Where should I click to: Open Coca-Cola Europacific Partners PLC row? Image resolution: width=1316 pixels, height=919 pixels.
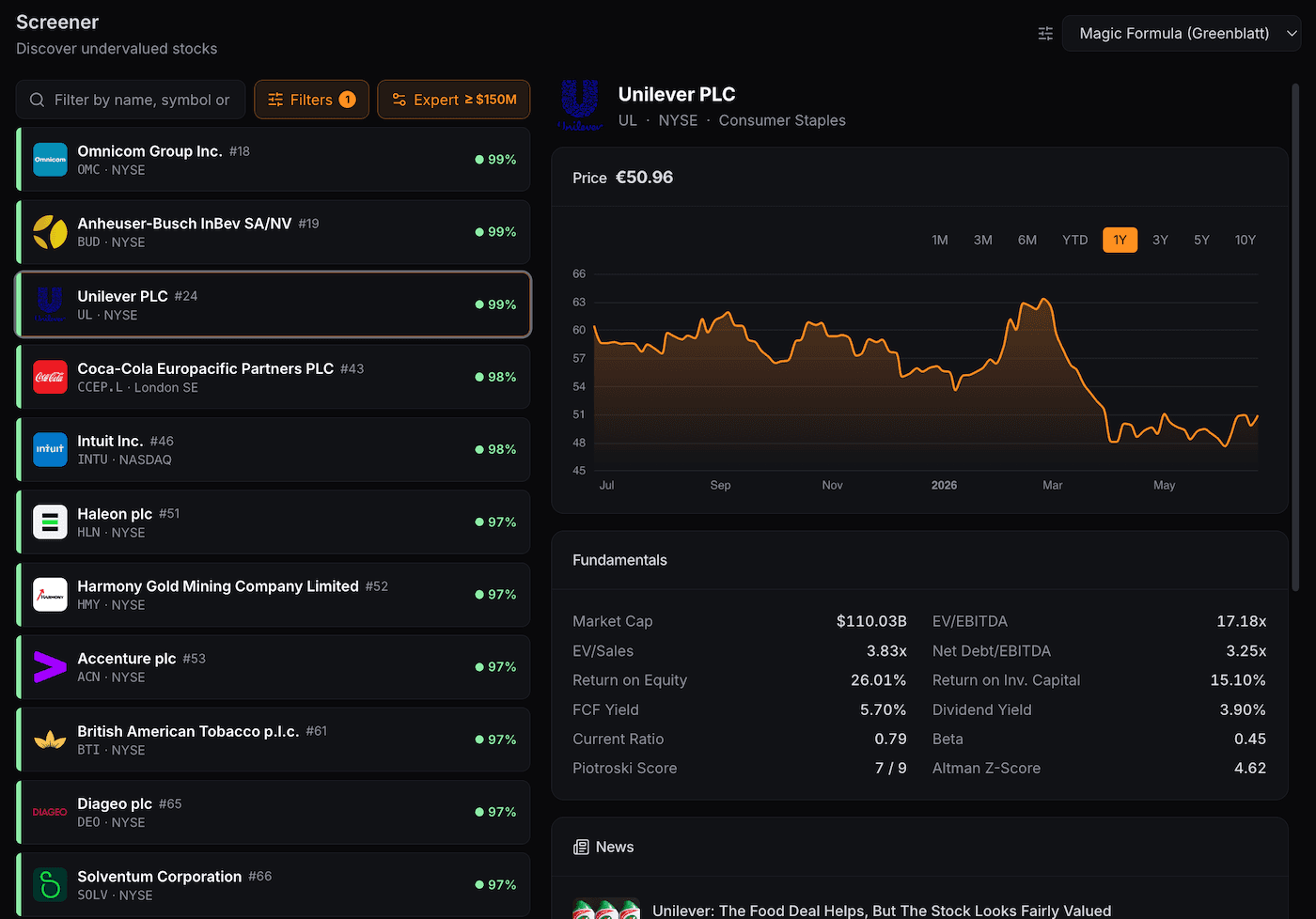coord(274,377)
